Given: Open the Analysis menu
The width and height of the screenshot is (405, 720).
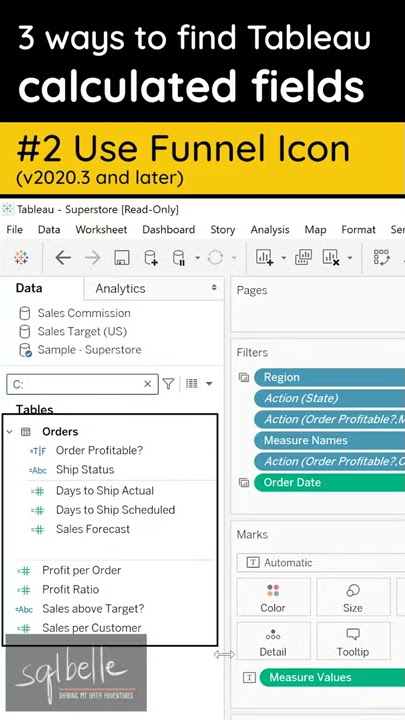Looking at the screenshot, I should 270,230.
